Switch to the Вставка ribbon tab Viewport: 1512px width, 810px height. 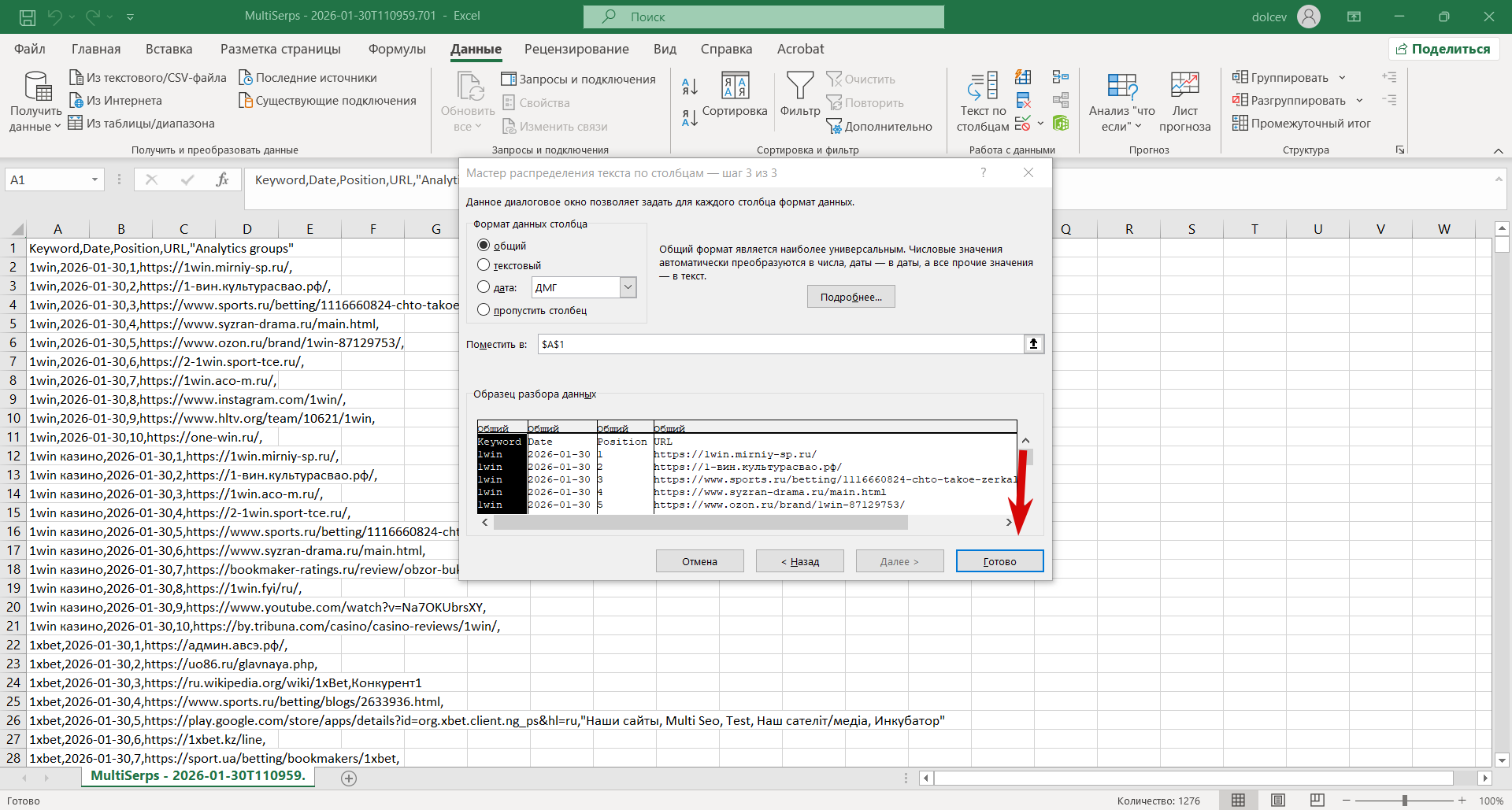pyautogui.click(x=169, y=49)
